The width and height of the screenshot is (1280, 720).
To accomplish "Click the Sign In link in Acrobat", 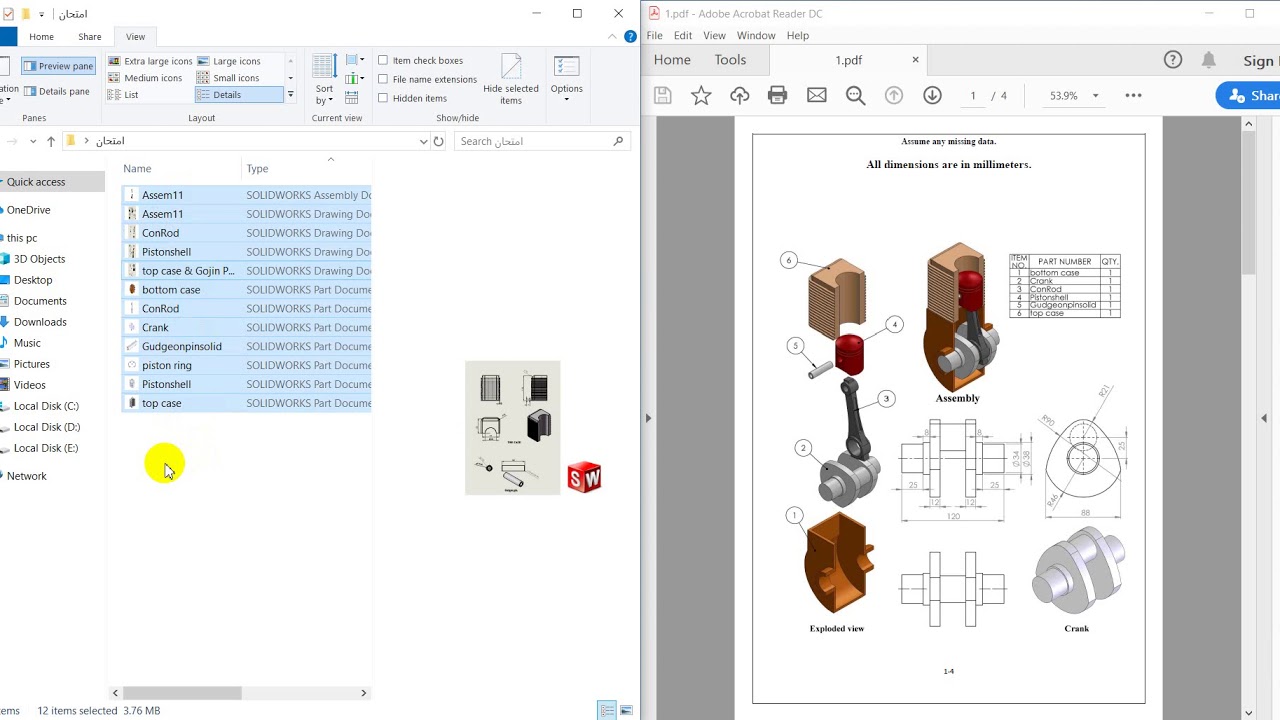I will tap(1261, 61).
